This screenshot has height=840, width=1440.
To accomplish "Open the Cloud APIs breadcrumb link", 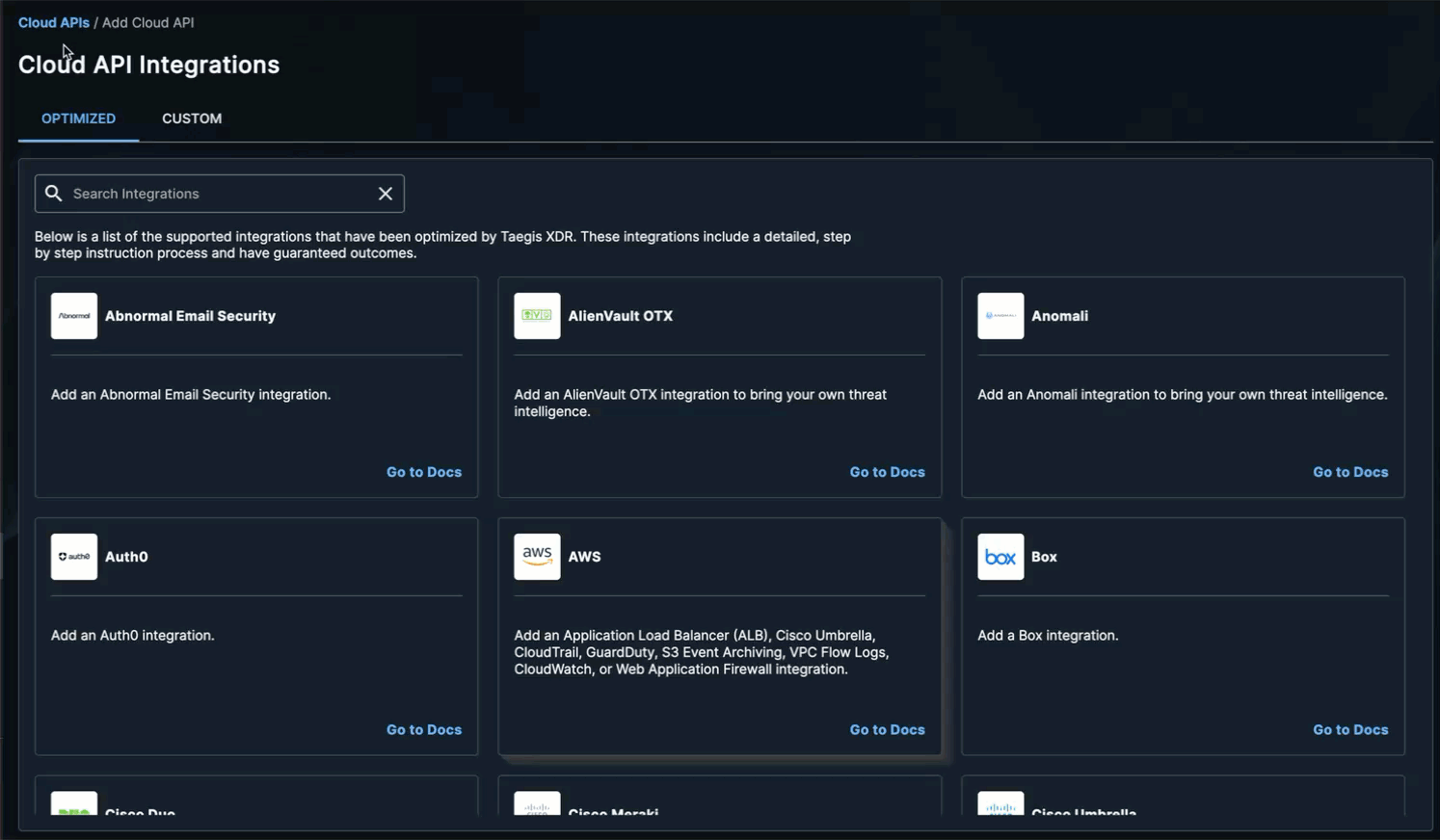I will [54, 22].
